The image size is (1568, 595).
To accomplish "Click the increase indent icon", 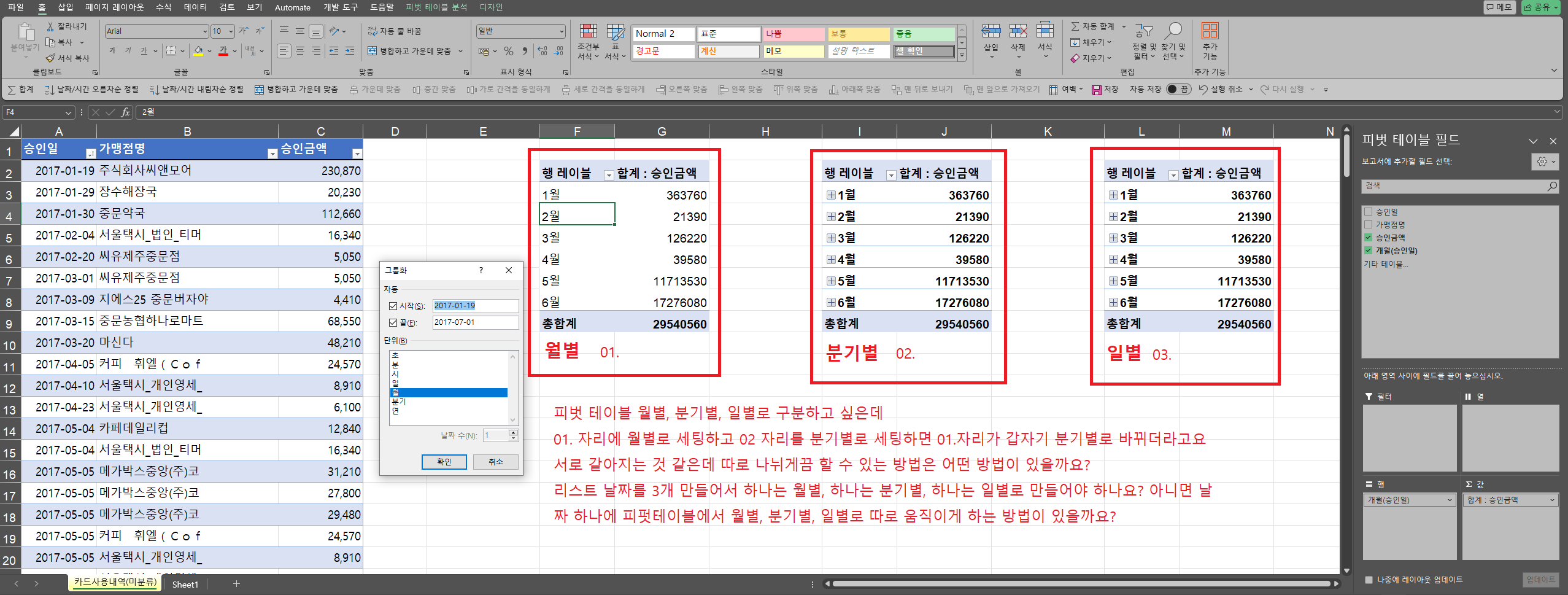I will tap(349, 51).
